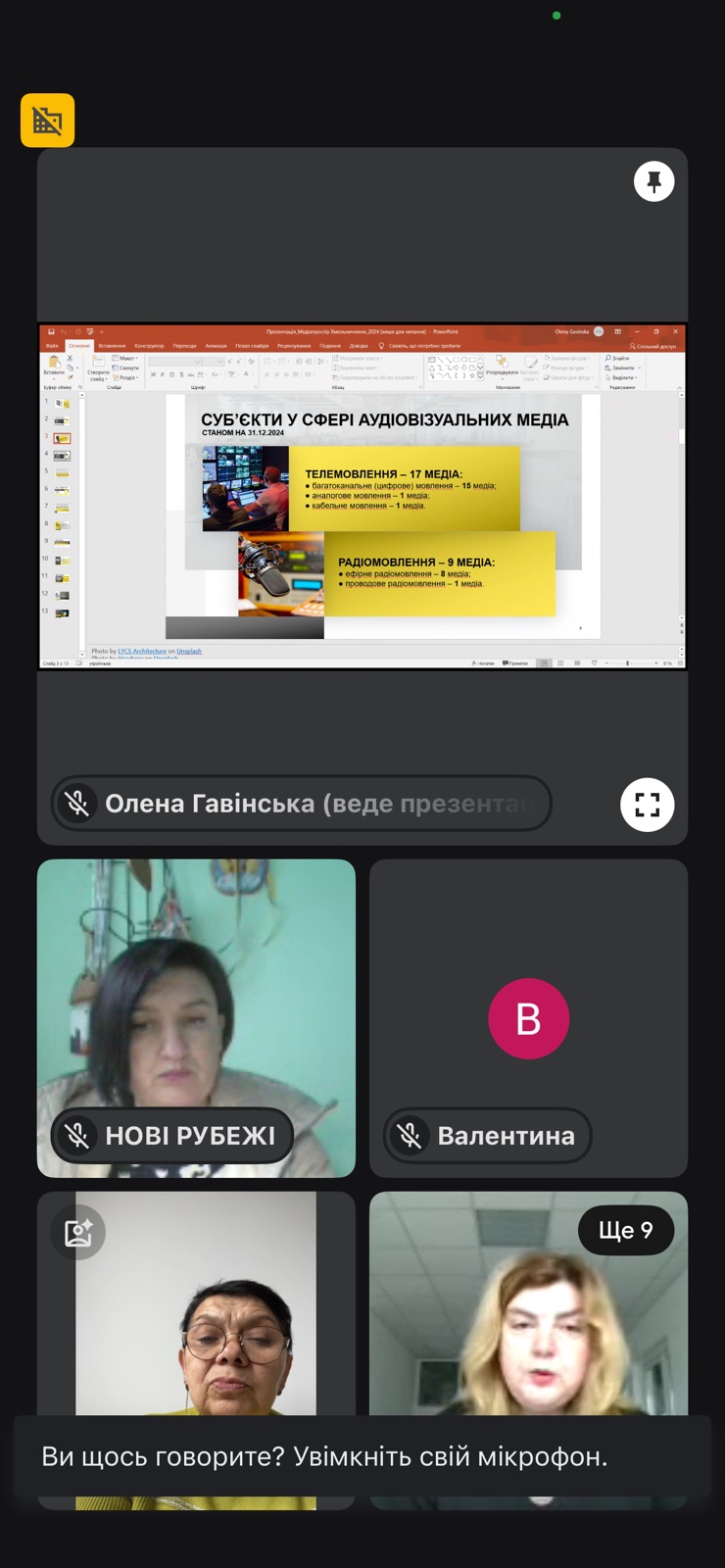Switch to slide sorter view in status bar
Screen dimensions: 725x1568
pyautogui.click(x=560, y=663)
